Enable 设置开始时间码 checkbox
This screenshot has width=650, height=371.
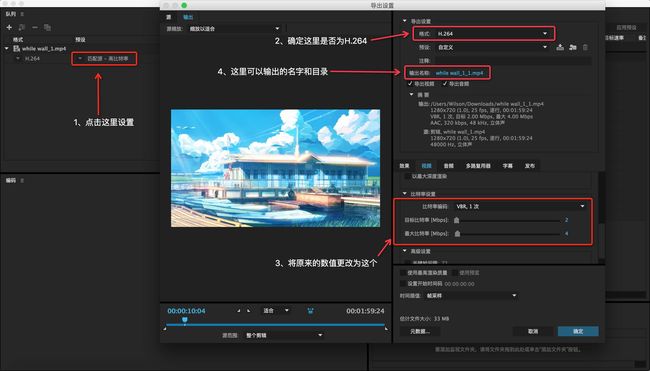pyautogui.click(x=403, y=284)
